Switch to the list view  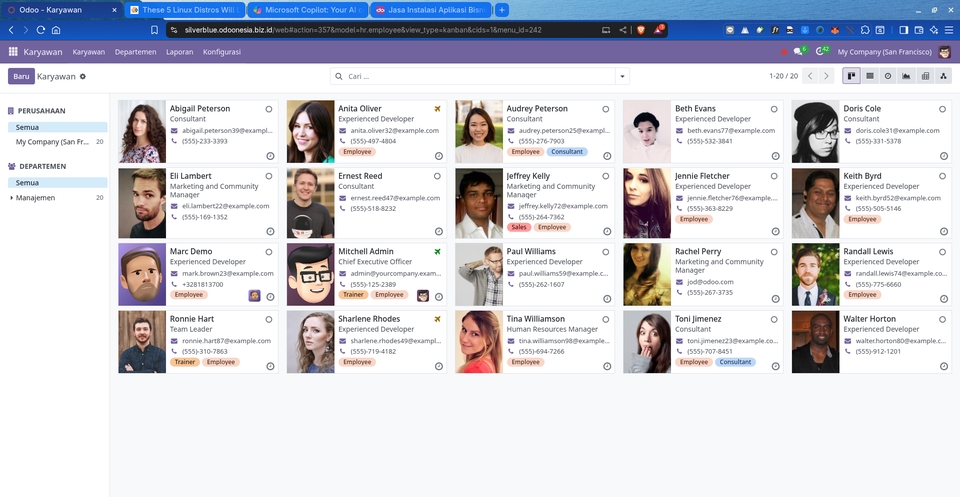pyautogui.click(x=870, y=76)
